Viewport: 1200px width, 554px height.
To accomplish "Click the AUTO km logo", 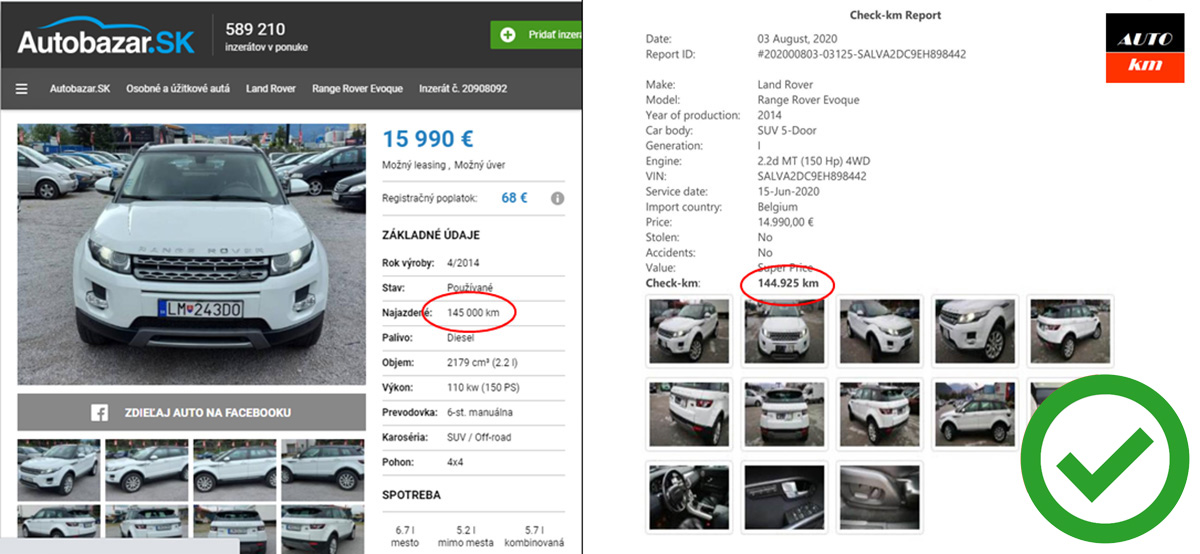I will tap(1143, 49).
